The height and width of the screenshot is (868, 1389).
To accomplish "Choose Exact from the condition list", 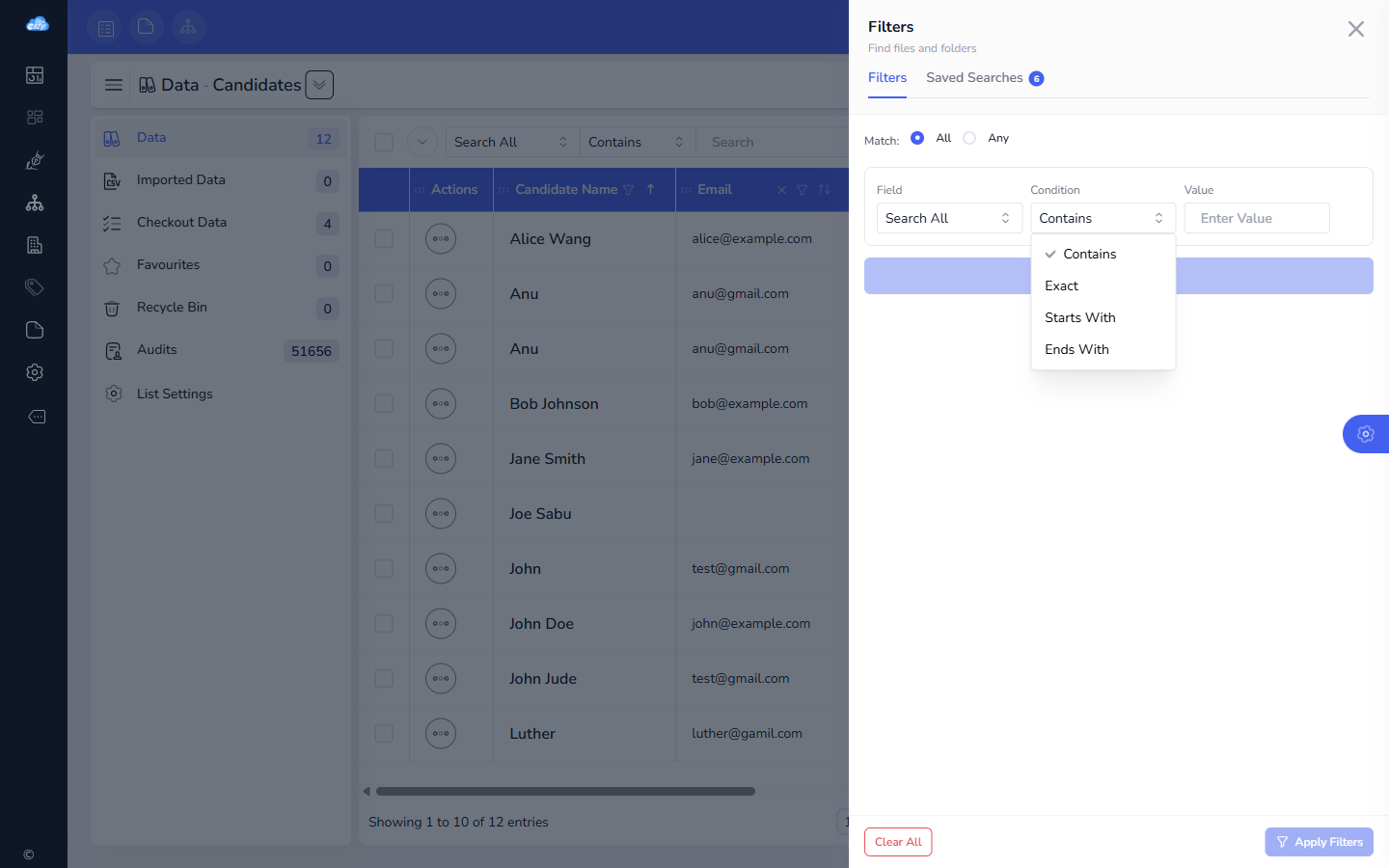I will pos(1103,285).
